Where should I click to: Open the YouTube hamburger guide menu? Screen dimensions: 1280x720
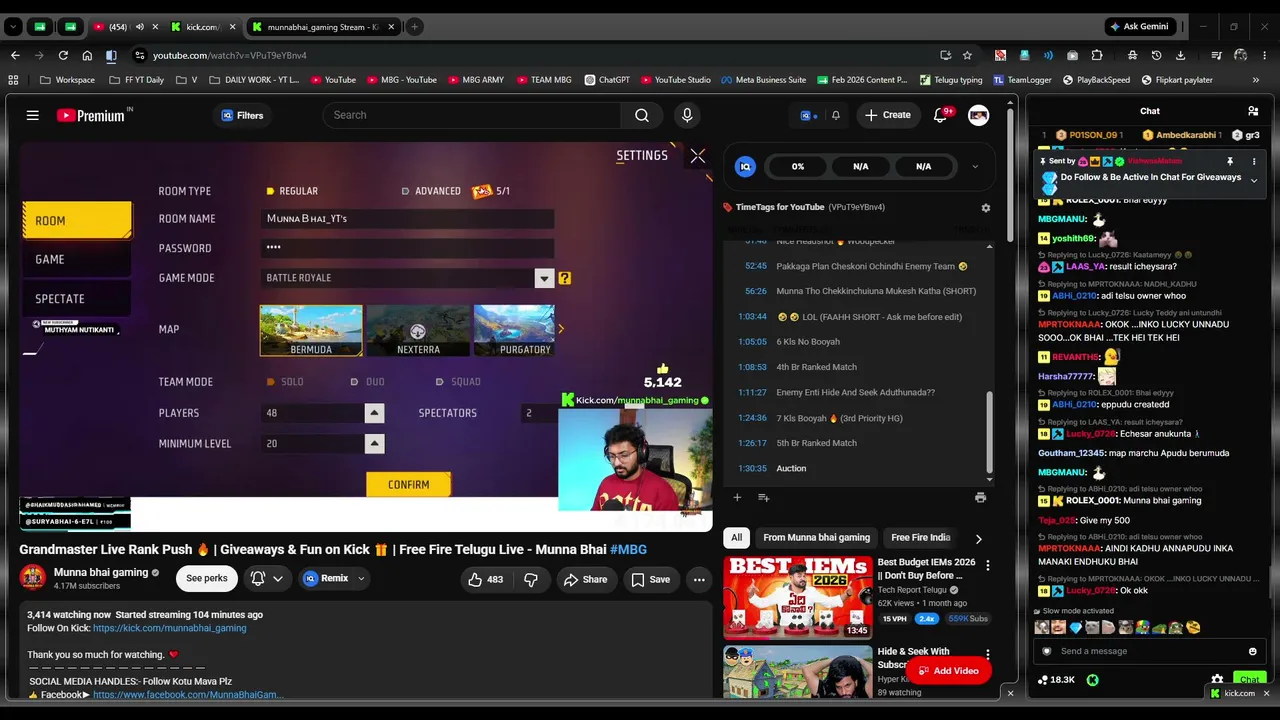click(32, 115)
